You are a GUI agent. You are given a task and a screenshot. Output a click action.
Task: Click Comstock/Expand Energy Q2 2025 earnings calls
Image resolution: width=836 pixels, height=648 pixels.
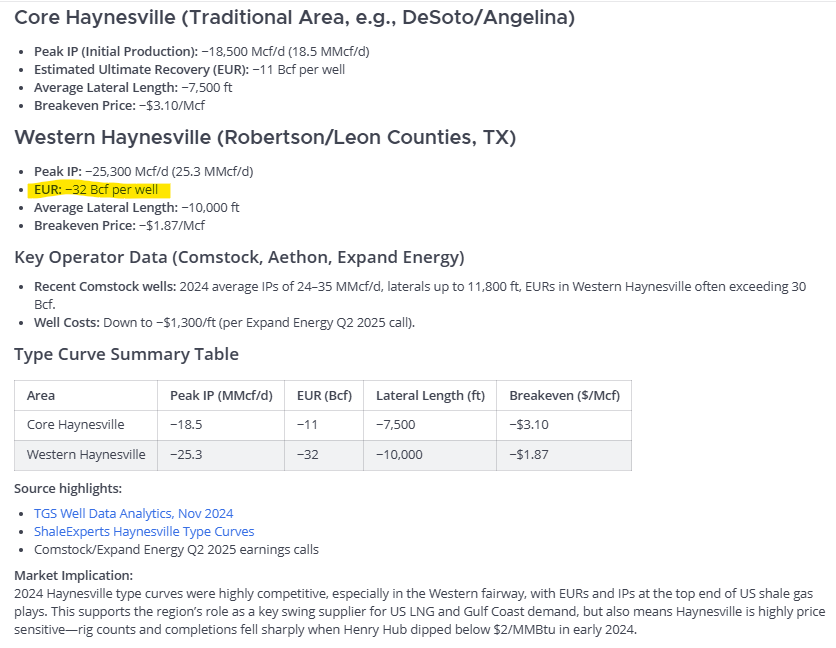176,549
